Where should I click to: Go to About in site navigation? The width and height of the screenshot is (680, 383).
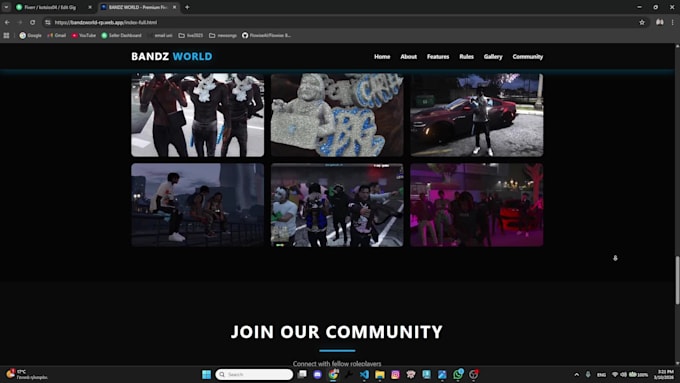pyautogui.click(x=409, y=56)
